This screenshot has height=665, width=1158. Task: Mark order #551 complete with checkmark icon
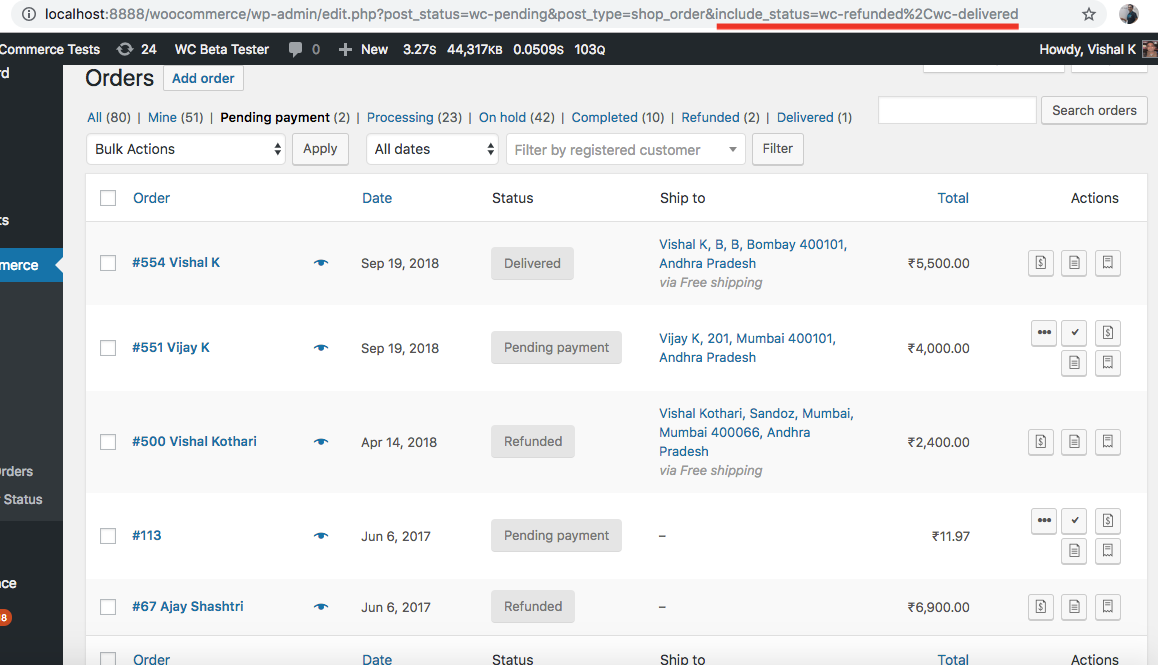(x=1075, y=332)
